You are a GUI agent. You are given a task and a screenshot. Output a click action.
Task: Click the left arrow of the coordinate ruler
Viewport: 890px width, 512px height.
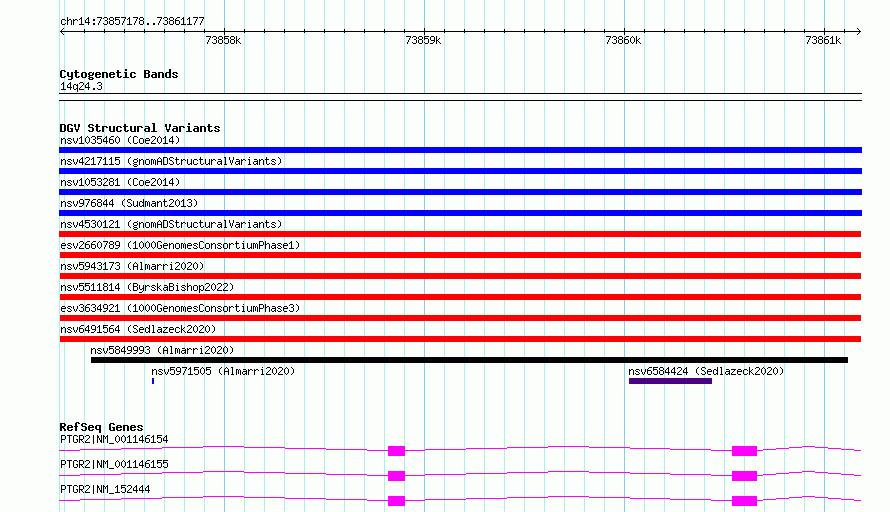[62, 31]
